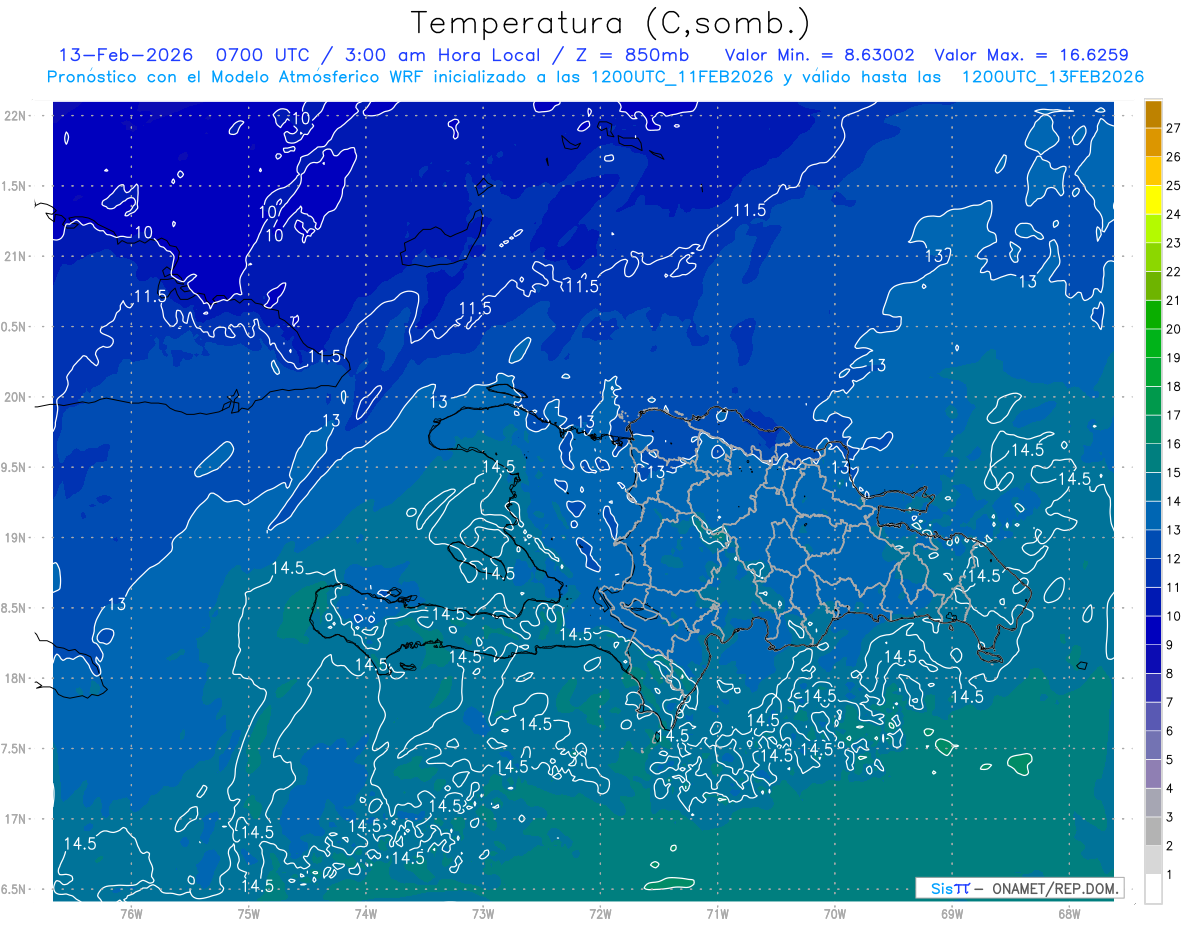Click the "73W" longitude axis label
This screenshot has height=927, width=1200.
coord(483,914)
